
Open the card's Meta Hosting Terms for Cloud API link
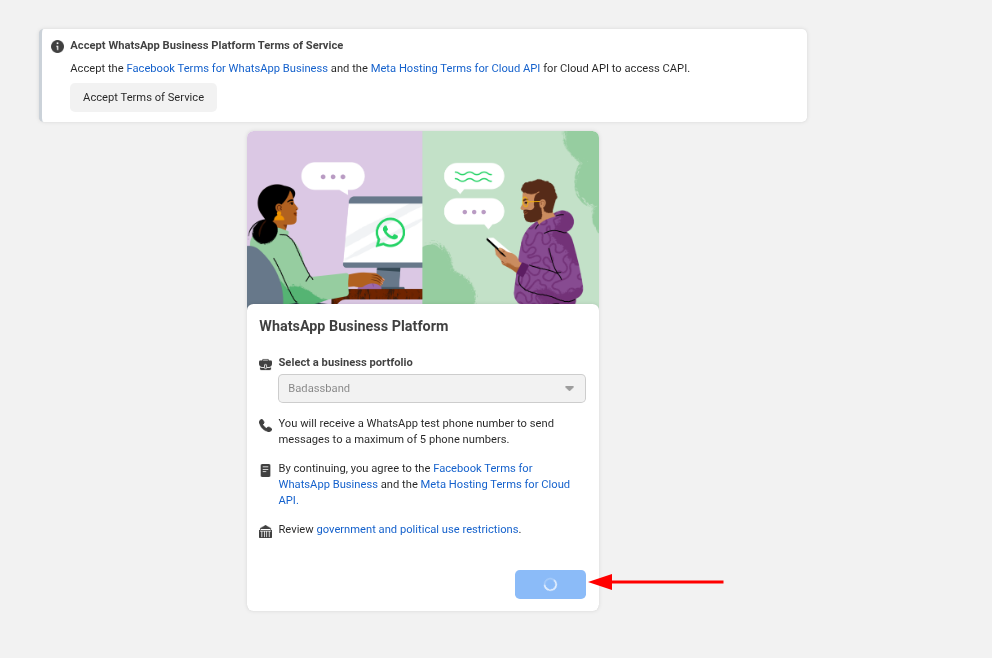tap(495, 484)
